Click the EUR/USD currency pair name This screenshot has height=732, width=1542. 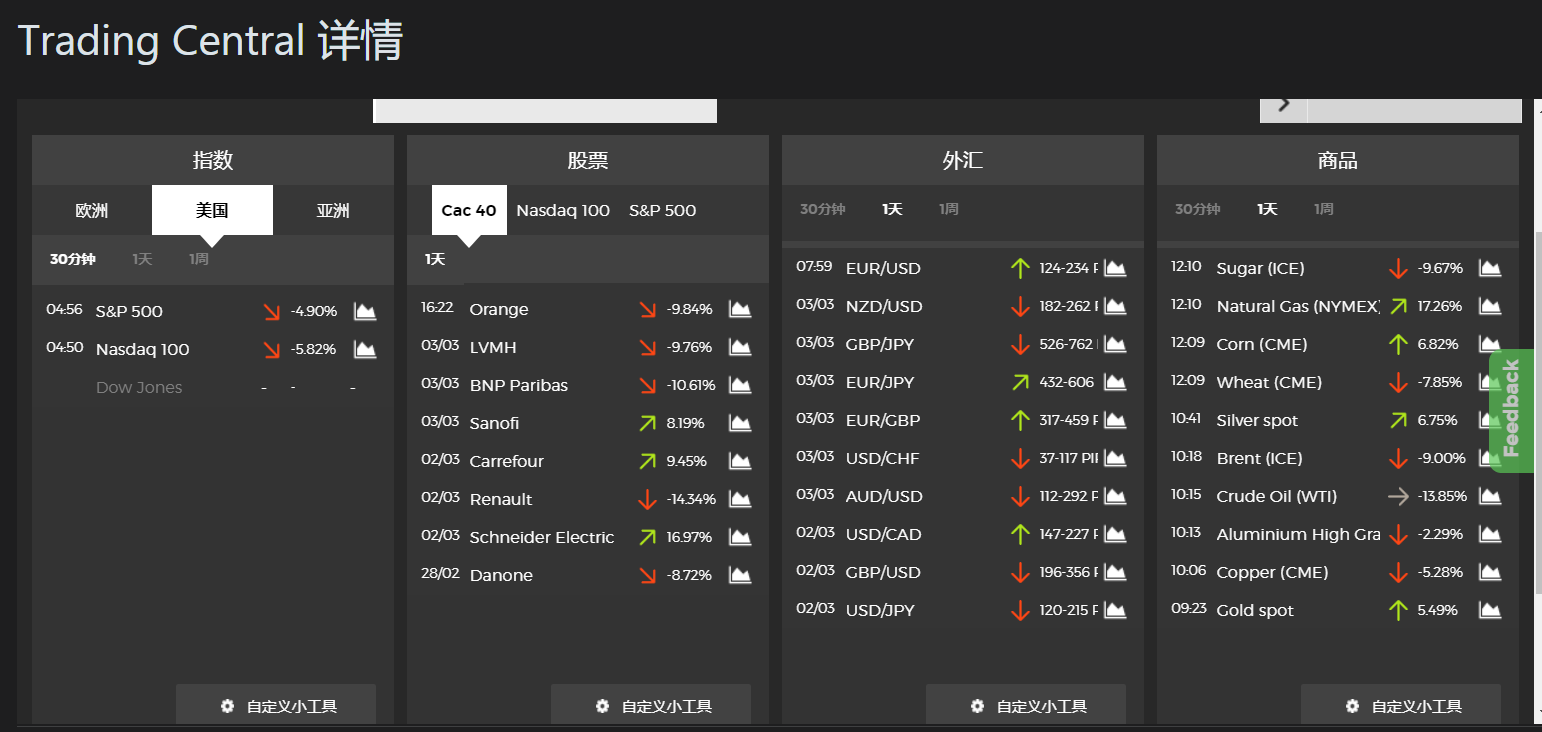pyautogui.click(x=883, y=268)
